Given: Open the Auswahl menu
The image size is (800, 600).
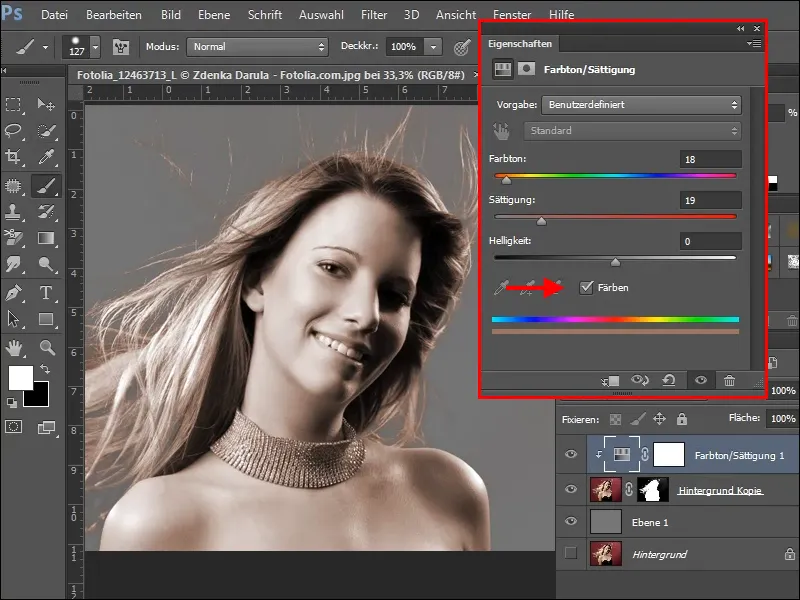Looking at the screenshot, I should coord(321,15).
